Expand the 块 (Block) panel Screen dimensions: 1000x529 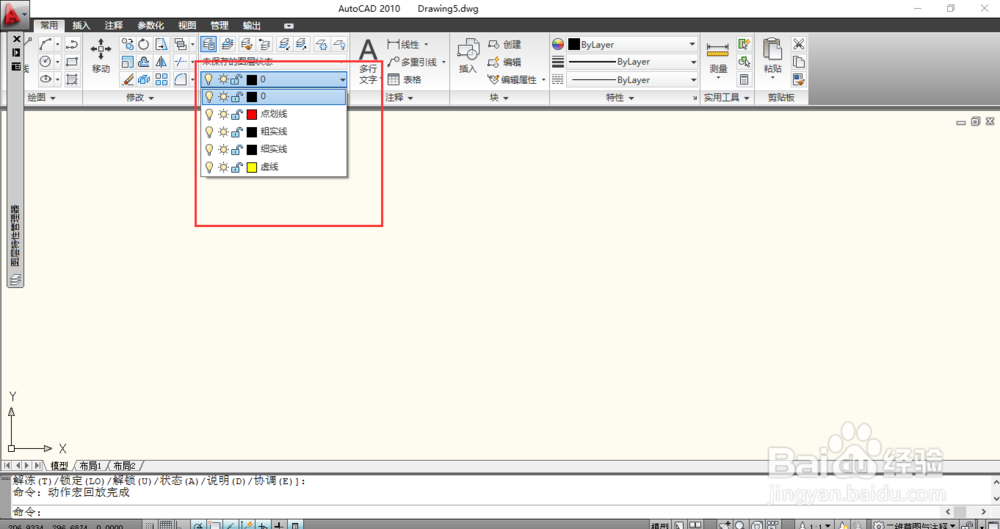(x=499, y=98)
